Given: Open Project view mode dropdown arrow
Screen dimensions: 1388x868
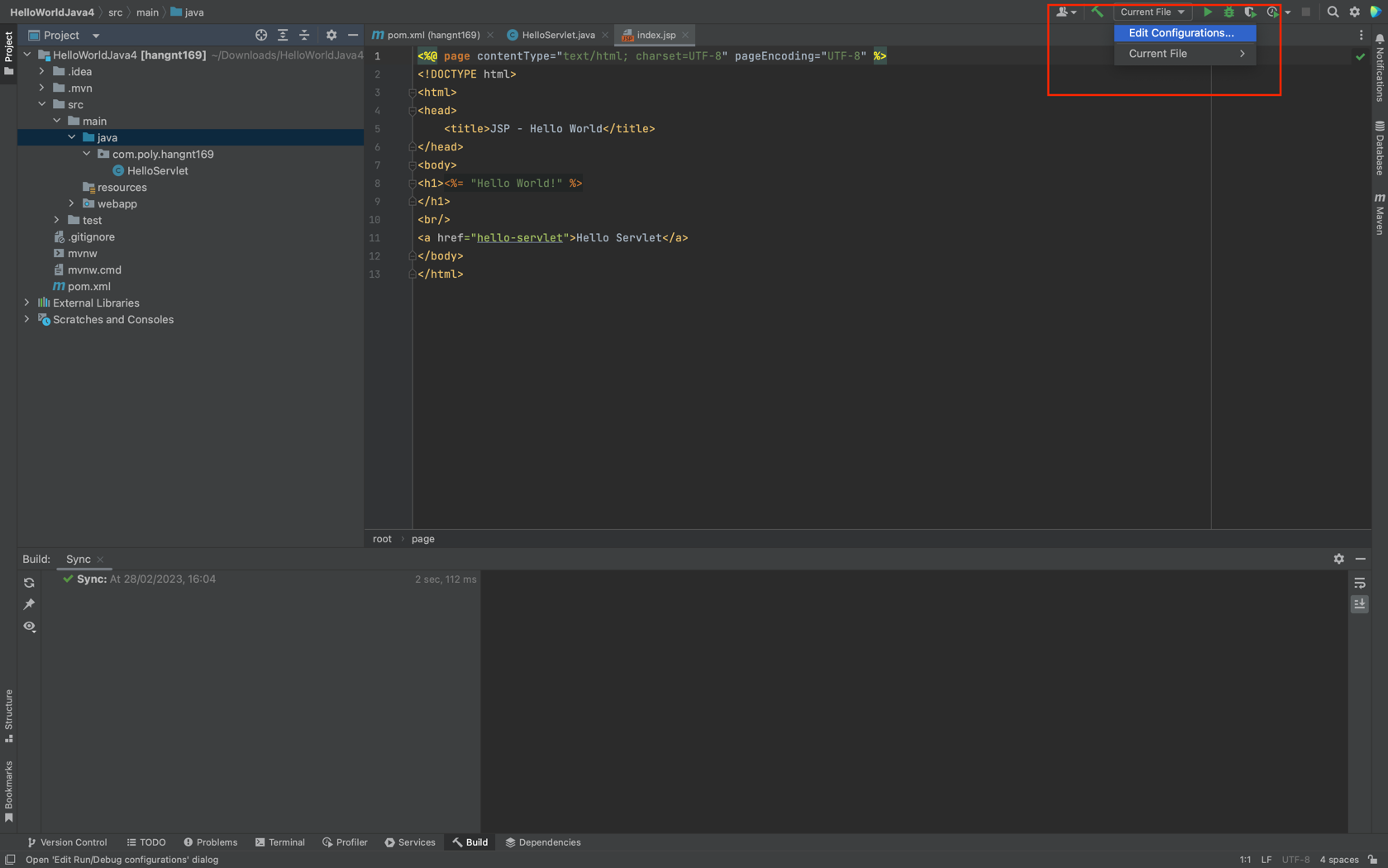Looking at the screenshot, I should [96, 36].
